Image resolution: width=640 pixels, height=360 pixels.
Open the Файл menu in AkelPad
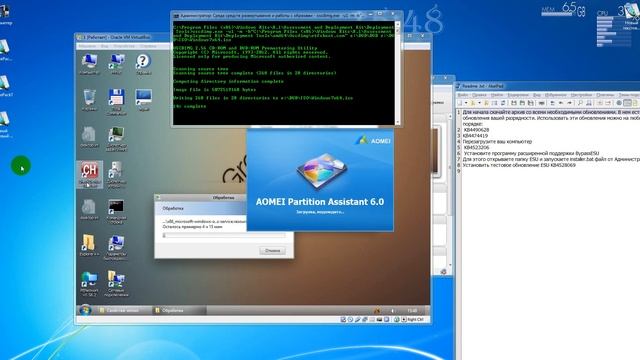[462, 95]
